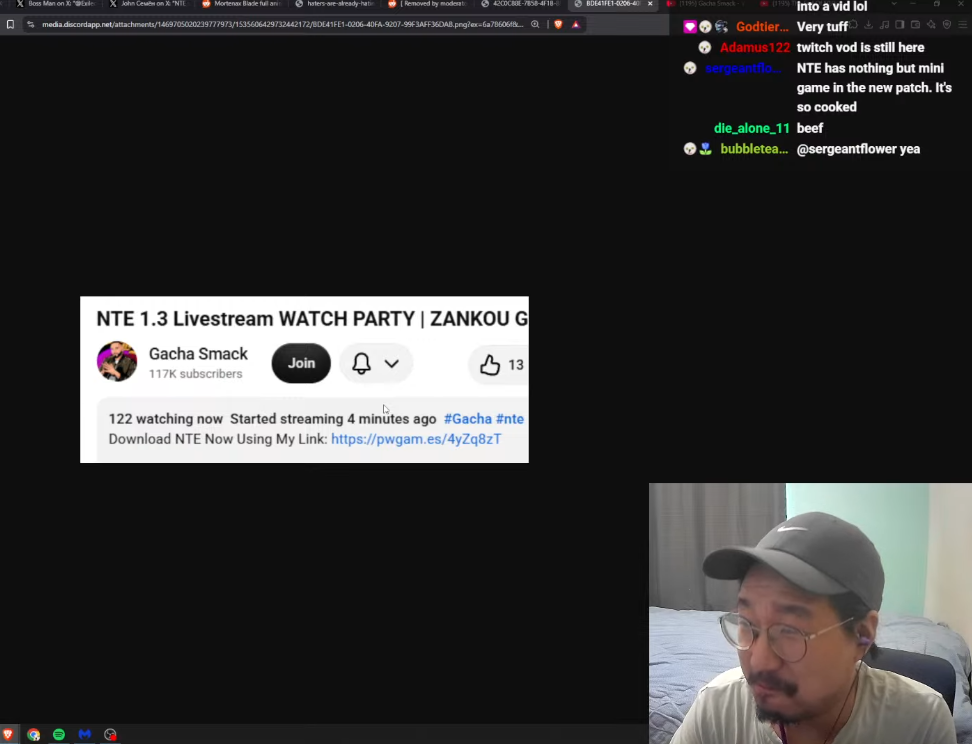Close the active BDE41FE1 tab
This screenshot has width=972, height=744.
click(650, 4)
